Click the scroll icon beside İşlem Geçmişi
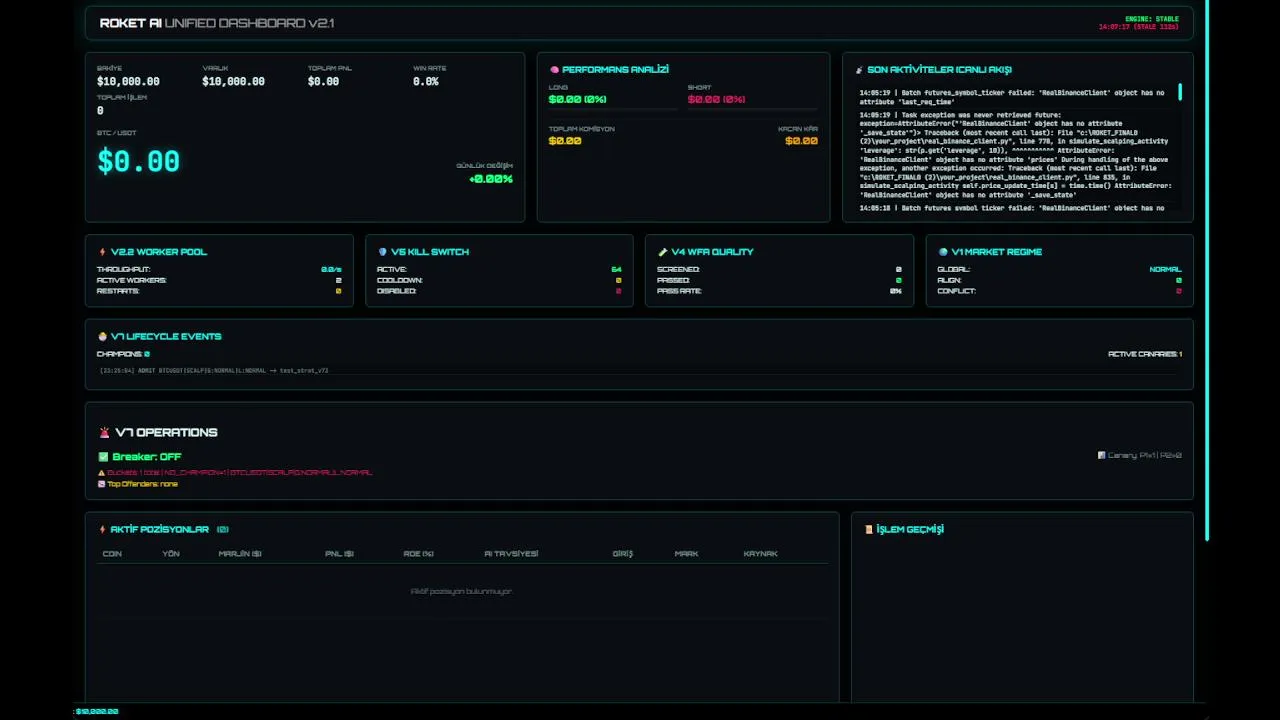The image size is (1280, 720). (x=868, y=529)
